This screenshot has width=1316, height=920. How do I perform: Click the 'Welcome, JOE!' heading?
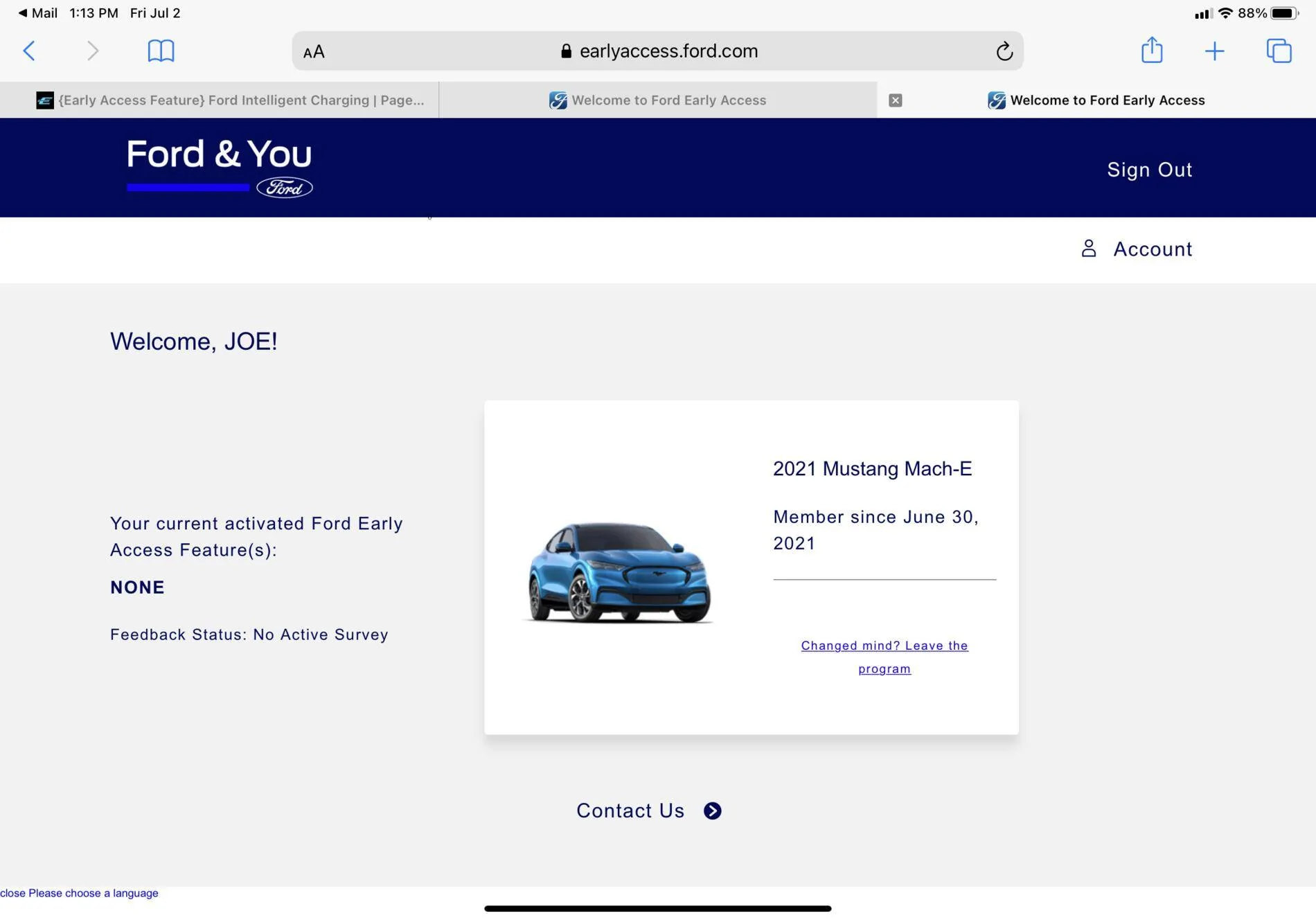[194, 342]
